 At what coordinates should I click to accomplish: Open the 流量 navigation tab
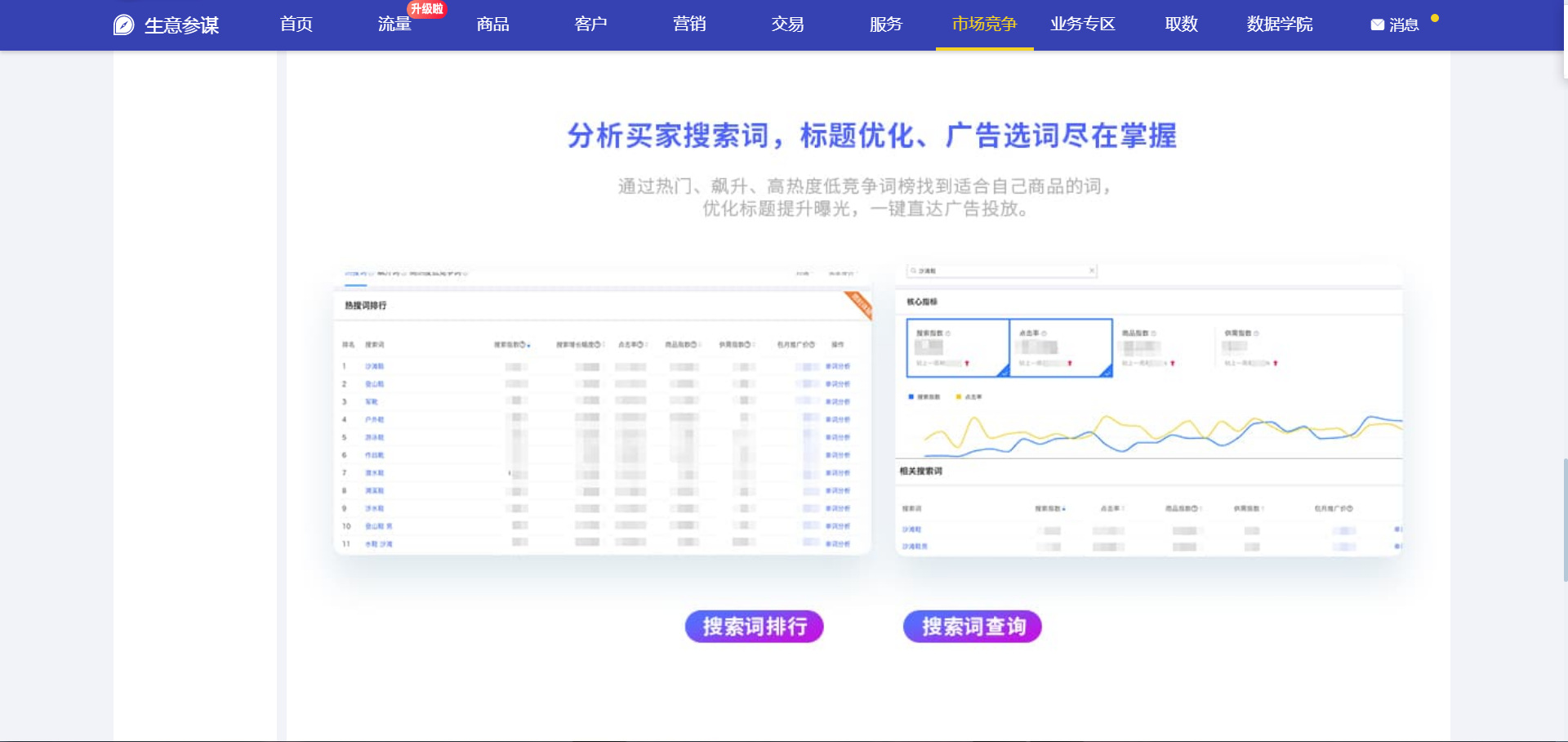pos(394,25)
